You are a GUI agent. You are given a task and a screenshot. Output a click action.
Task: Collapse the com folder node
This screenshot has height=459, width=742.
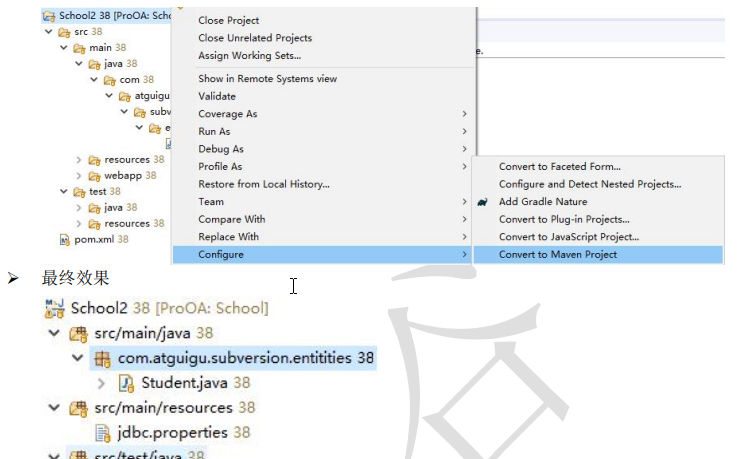(94, 79)
